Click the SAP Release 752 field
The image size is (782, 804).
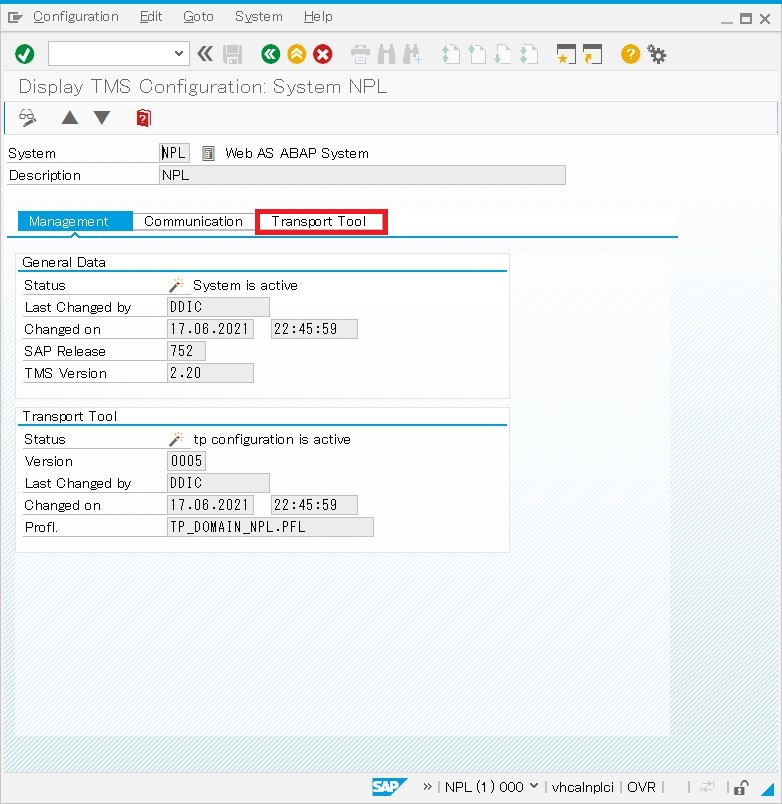point(186,351)
